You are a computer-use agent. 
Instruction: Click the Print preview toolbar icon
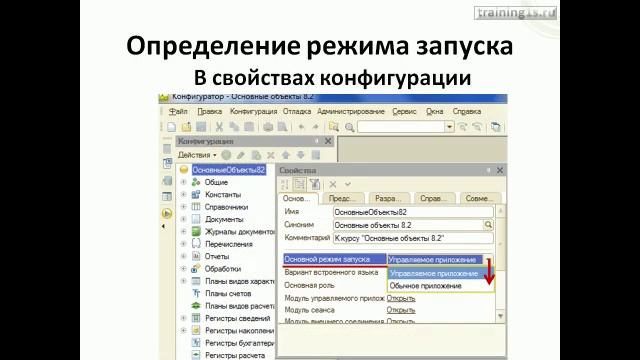coord(282,127)
